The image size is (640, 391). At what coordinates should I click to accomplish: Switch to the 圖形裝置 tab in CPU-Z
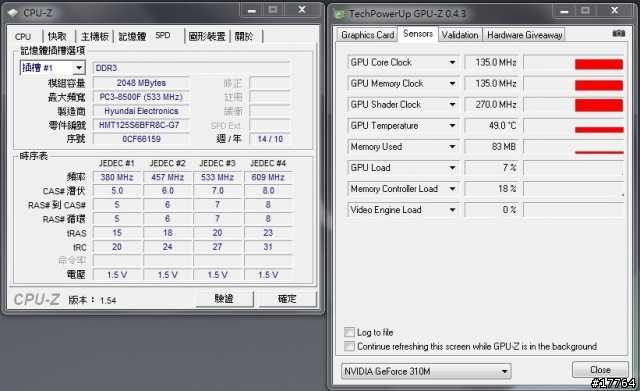(x=207, y=37)
